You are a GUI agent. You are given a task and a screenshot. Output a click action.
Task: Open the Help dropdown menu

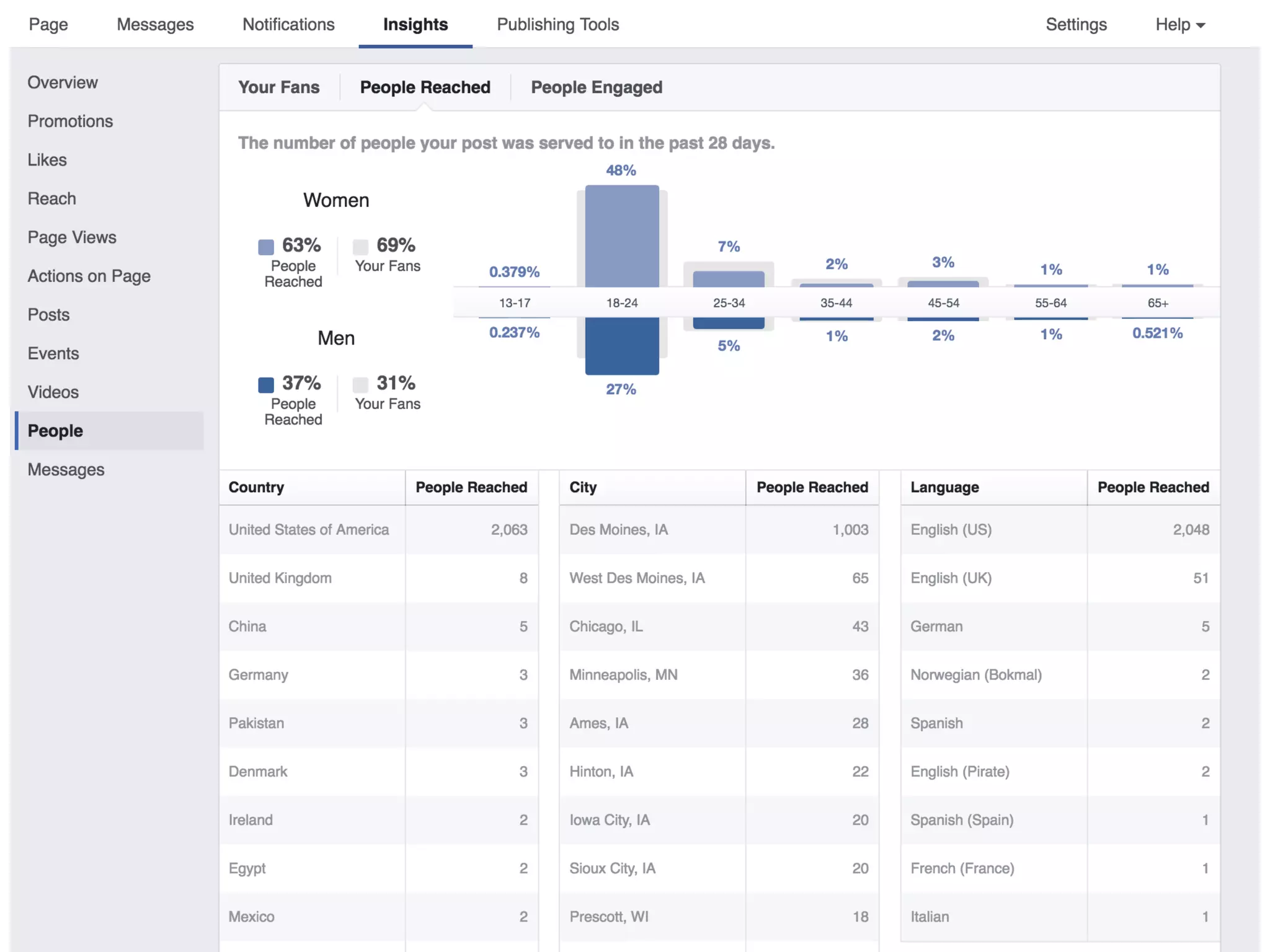(x=1179, y=25)
